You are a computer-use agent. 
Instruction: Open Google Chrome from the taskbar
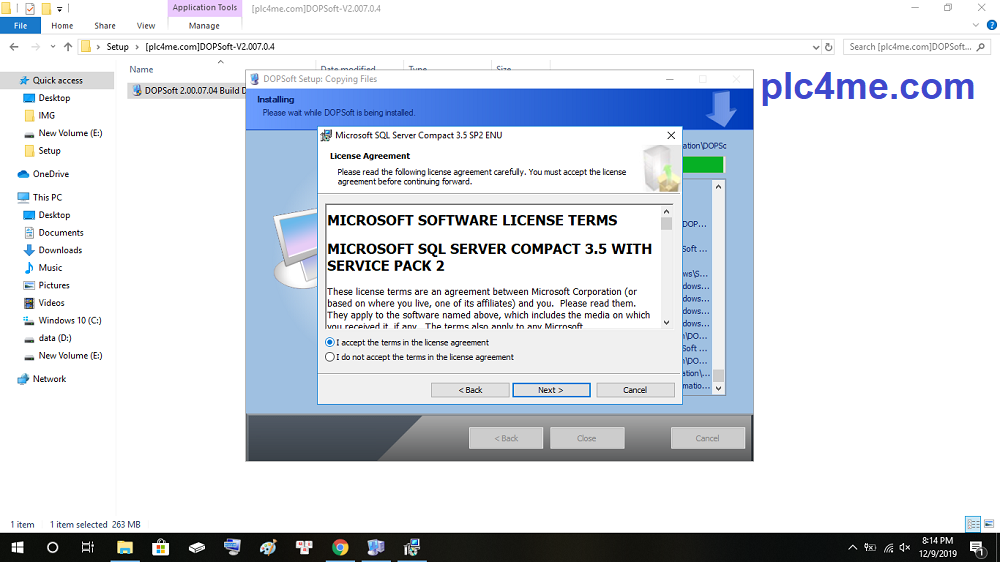pyautogui.click(x=340, y=547)
